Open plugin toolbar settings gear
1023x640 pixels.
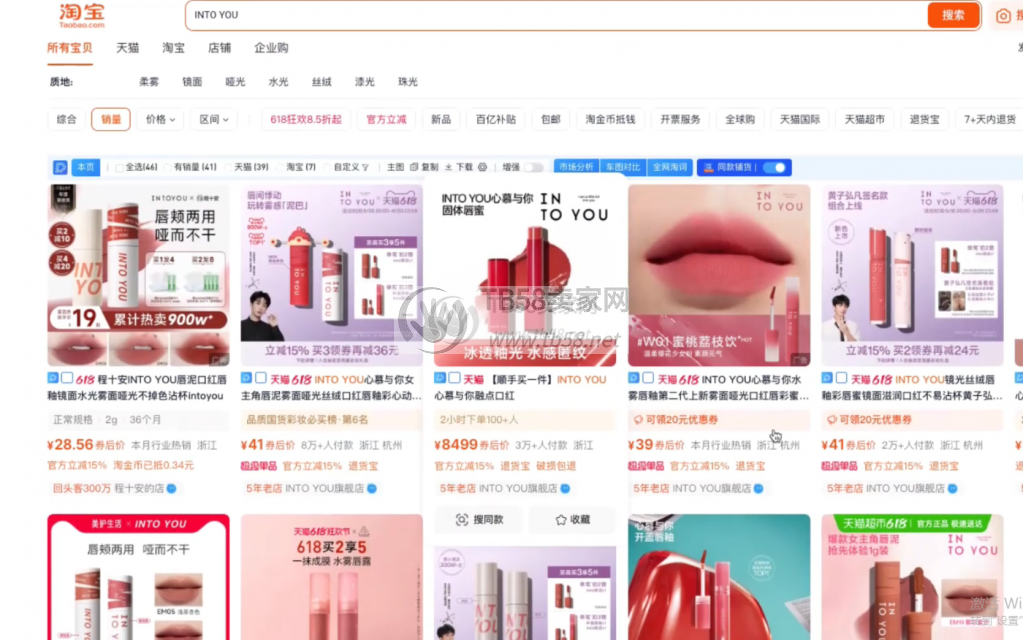pos(482,168)
